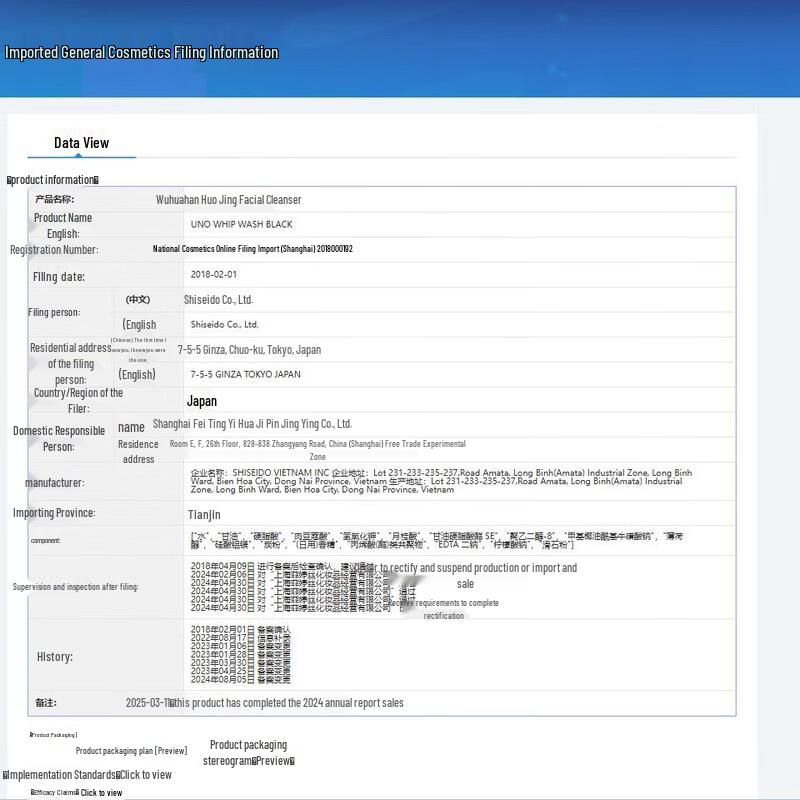Select the 2024 annual report sales remark
This screenshot has width=800, height=800.
[x=286, y=703]
